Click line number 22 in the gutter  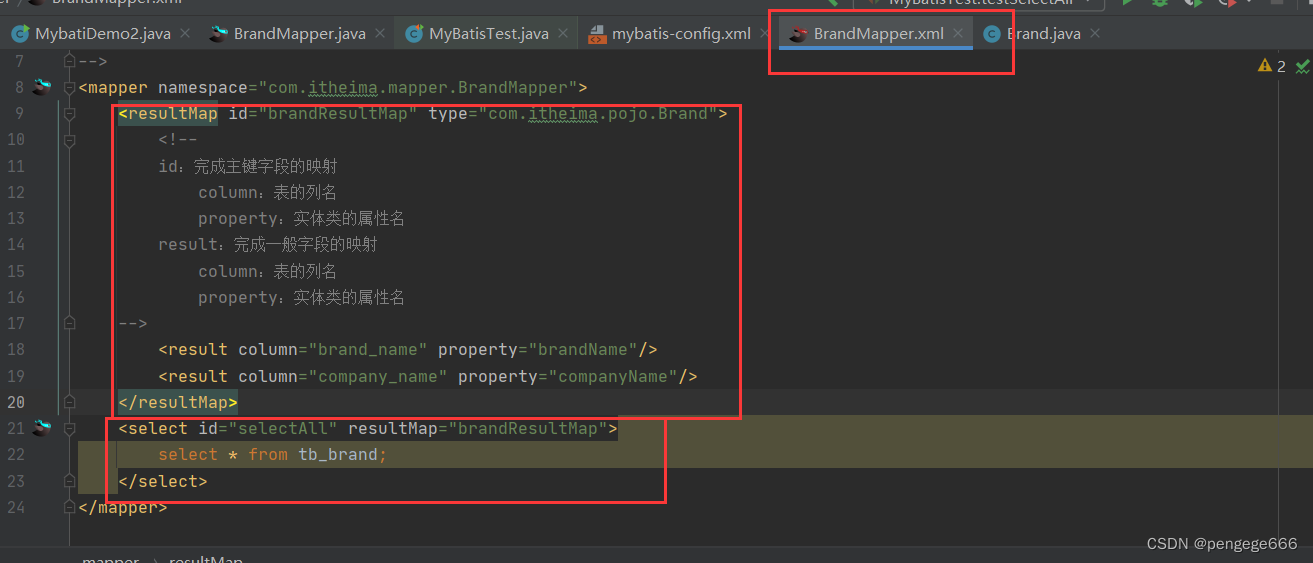coord(16,455)
